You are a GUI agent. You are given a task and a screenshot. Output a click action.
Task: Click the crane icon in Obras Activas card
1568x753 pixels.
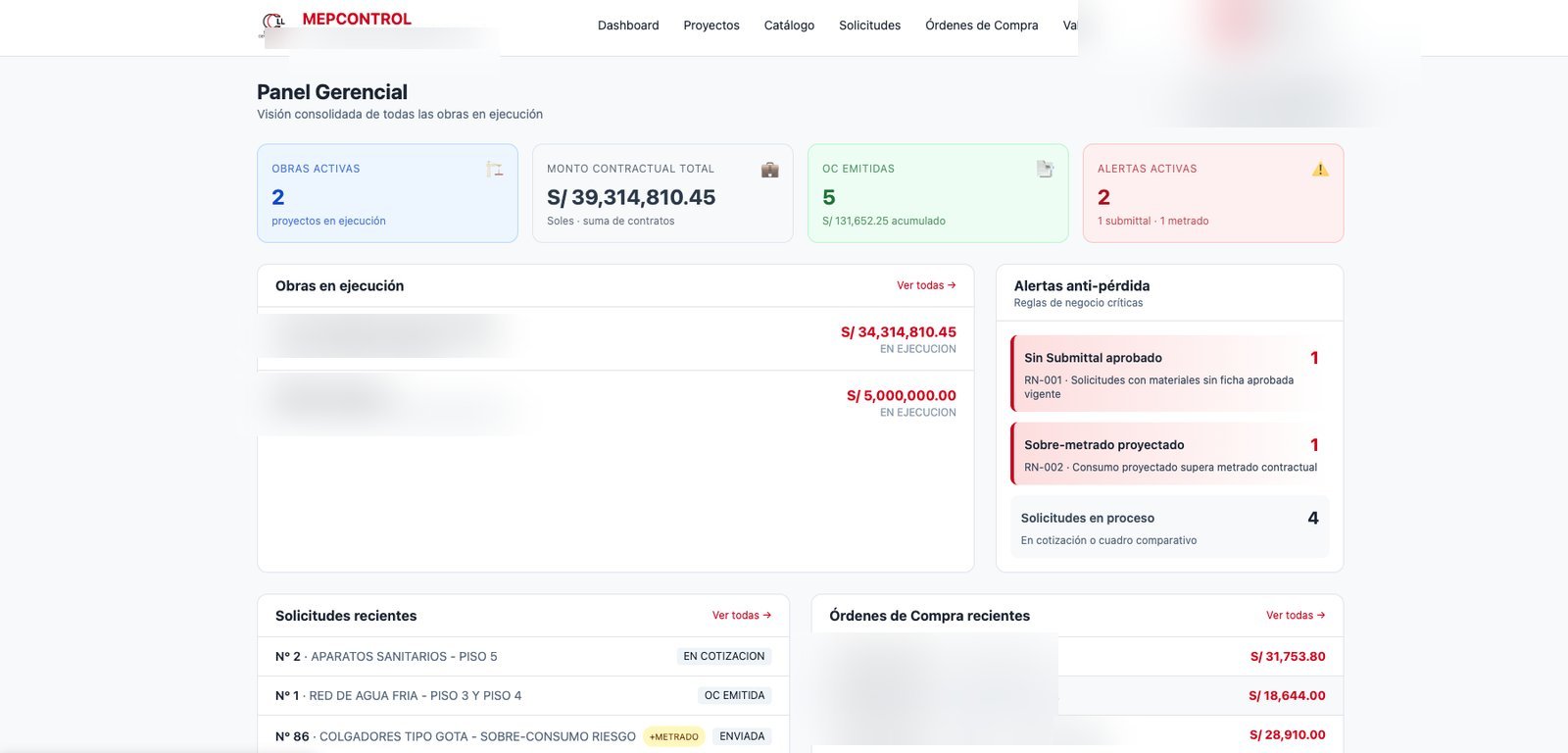point(495,169)
